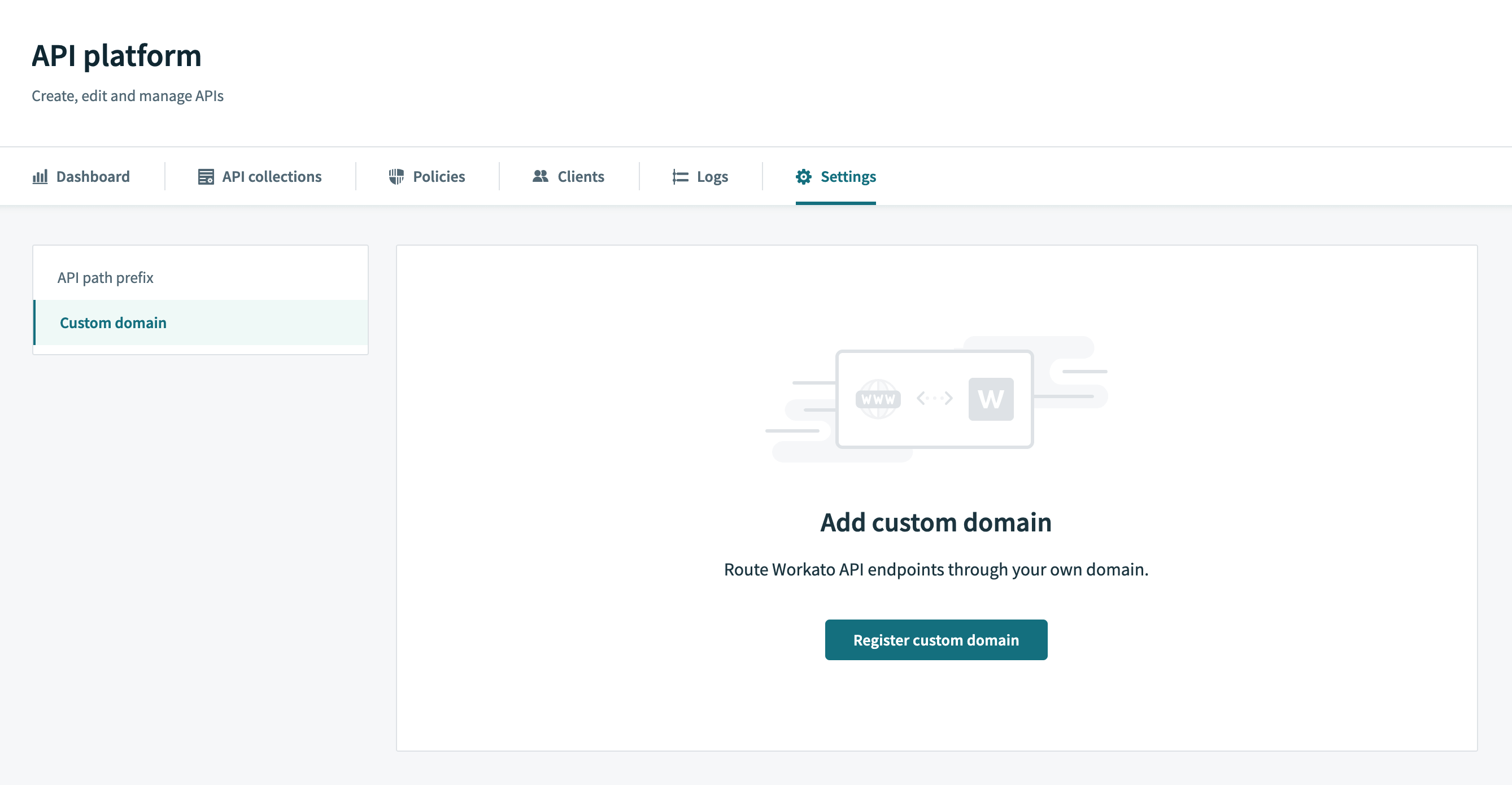Click the Dashboard bar chart icon

(40, 176)
